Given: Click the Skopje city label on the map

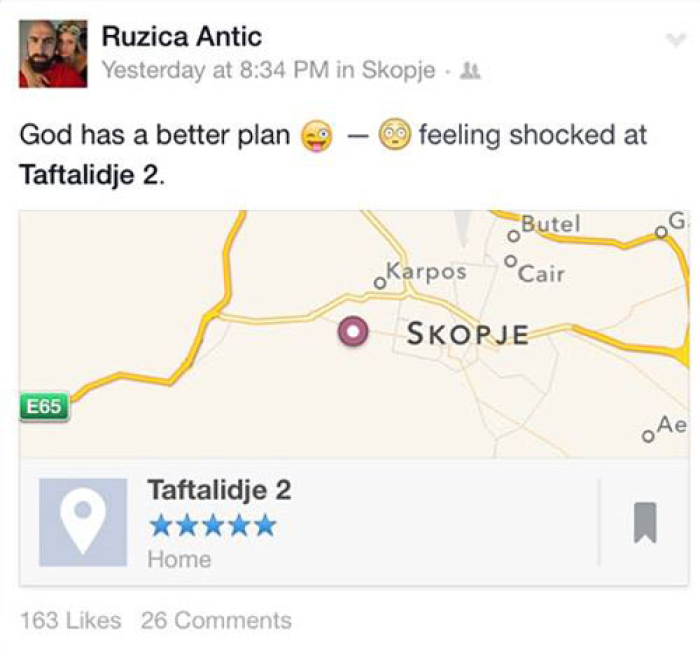Looking at the screenshot, I should 467,334.
